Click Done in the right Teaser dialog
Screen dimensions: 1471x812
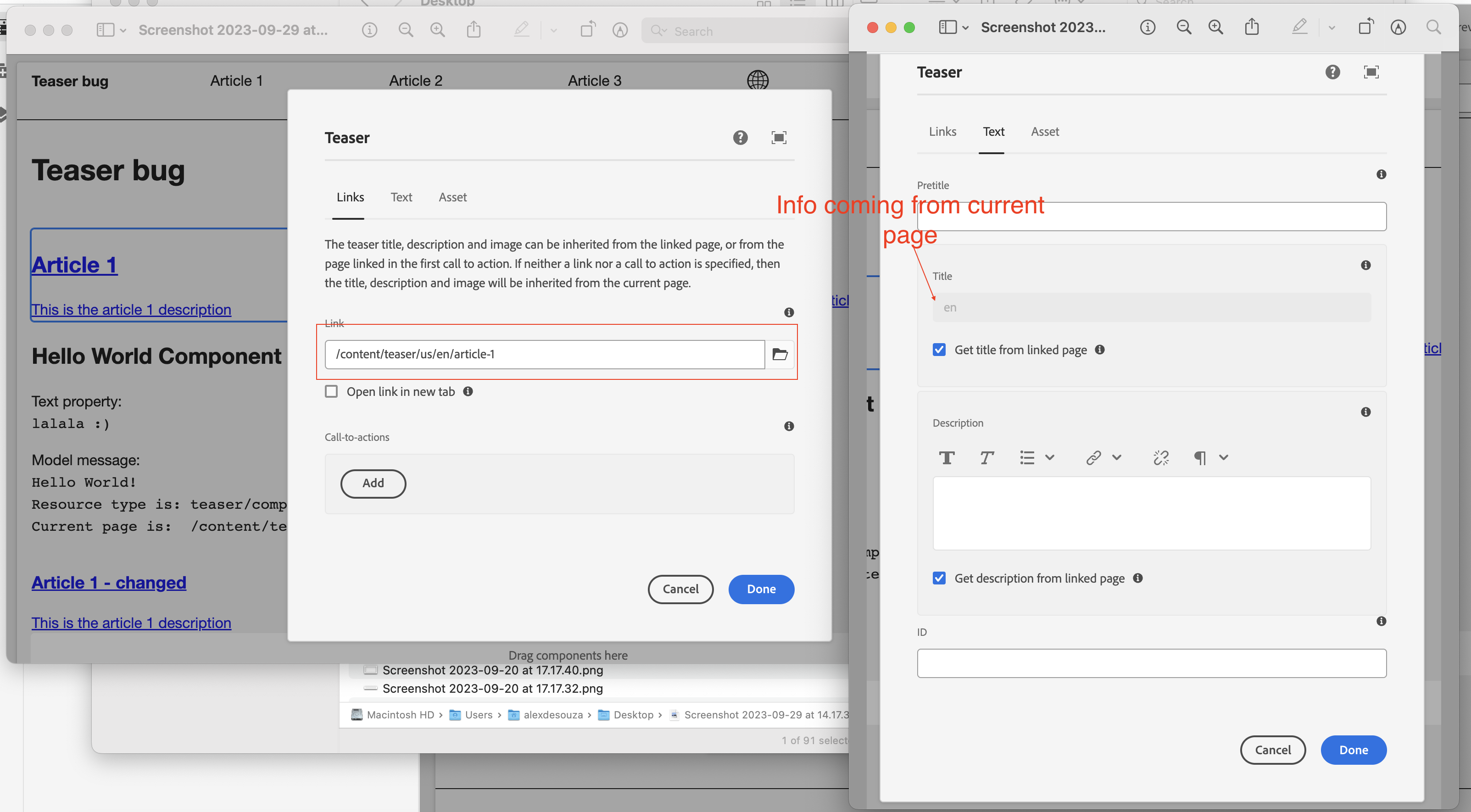tap(1354, 751)
